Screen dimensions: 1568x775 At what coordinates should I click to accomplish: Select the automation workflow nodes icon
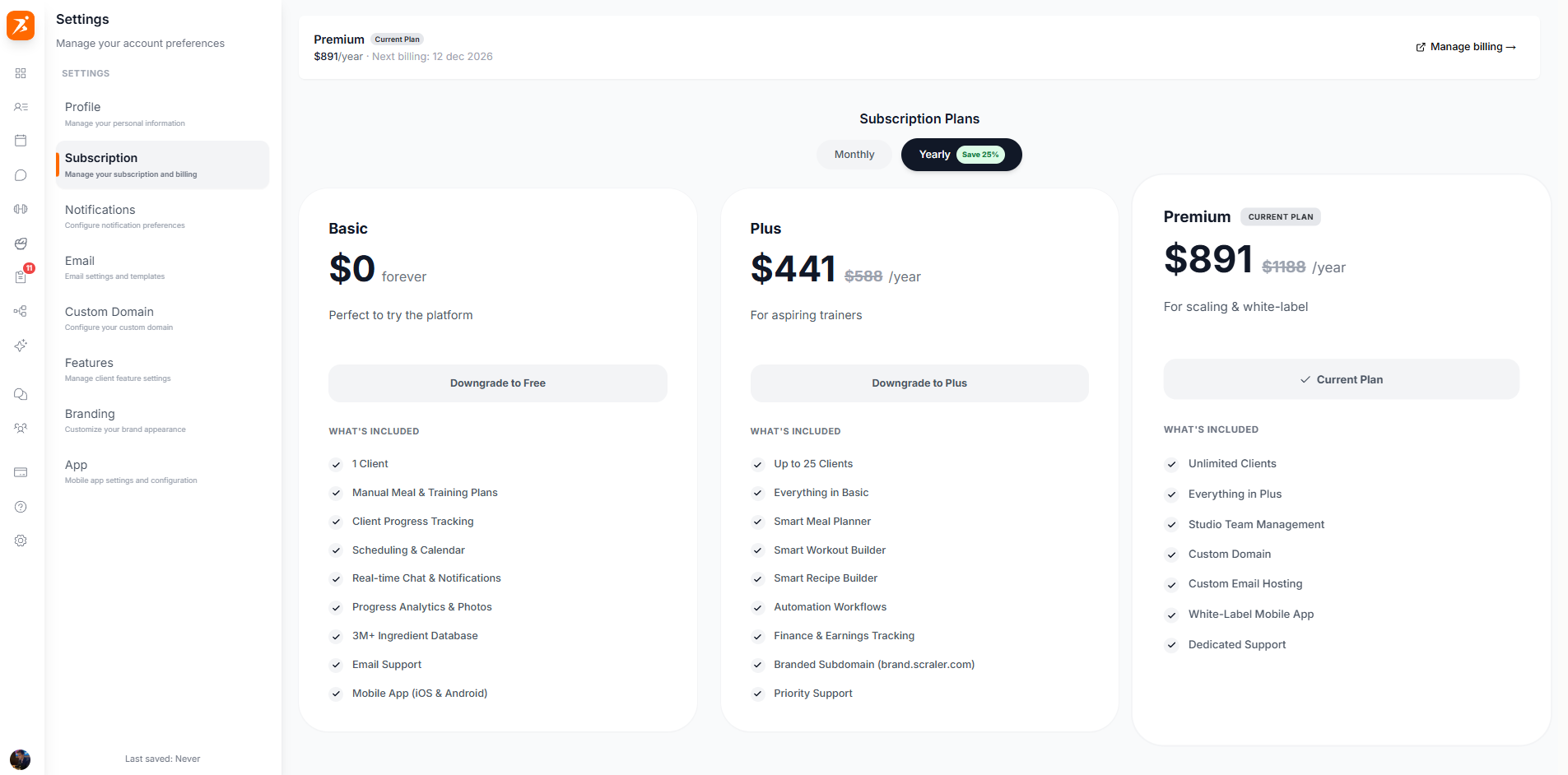pos(21,311)
